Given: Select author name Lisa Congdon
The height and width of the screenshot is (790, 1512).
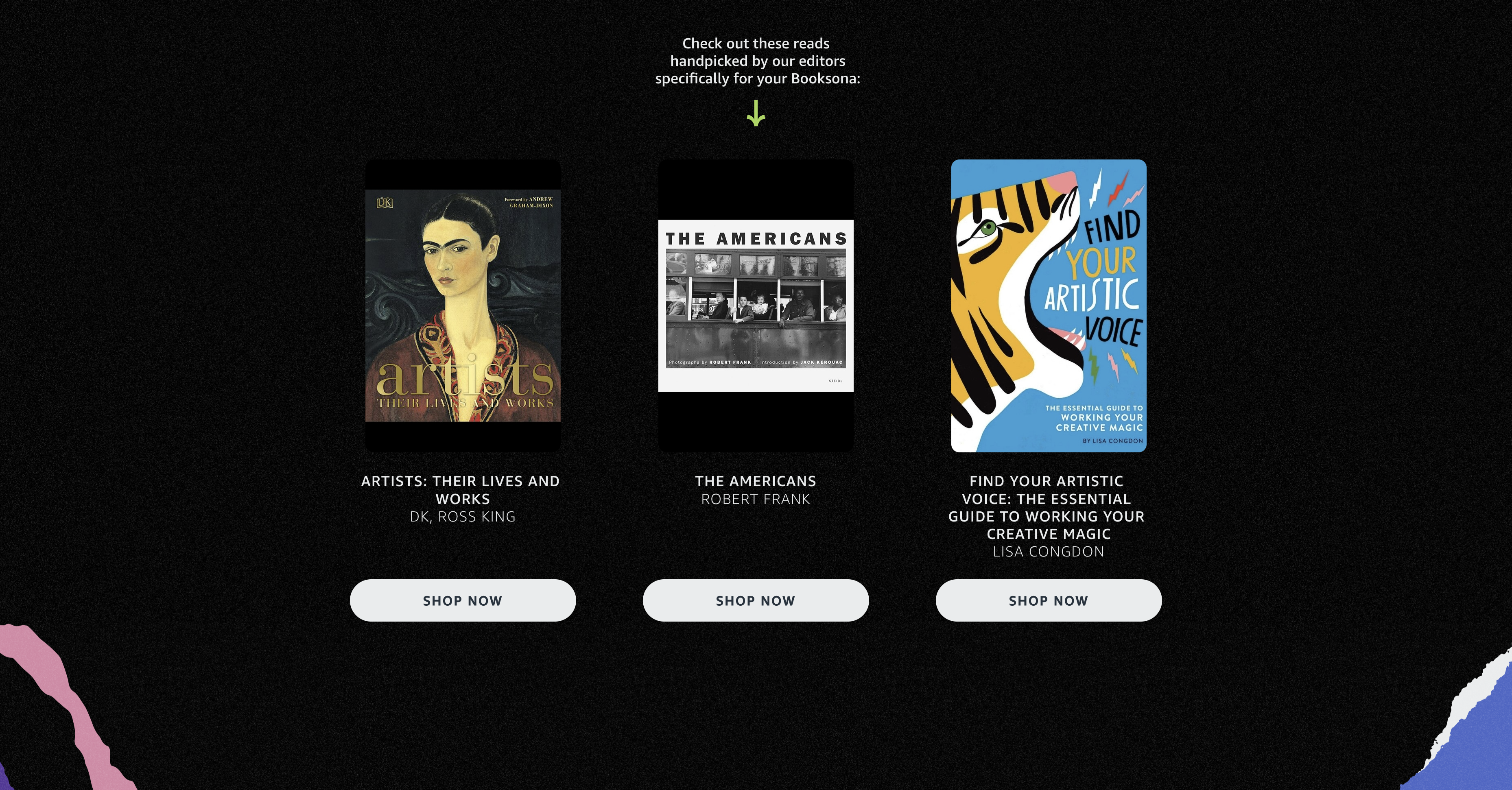Looking at the screenshot, I should coord(1049,552).
